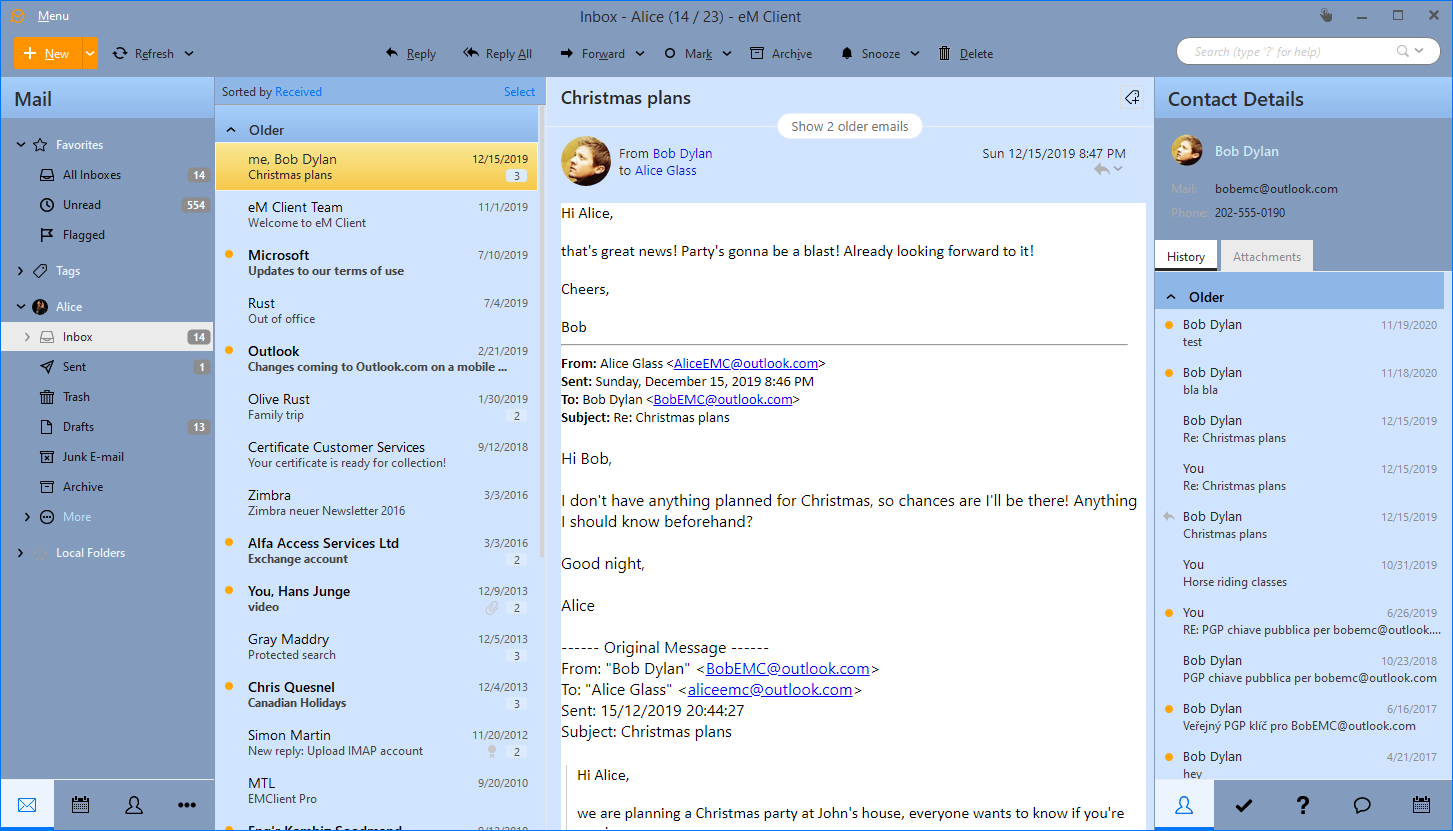Show the tasks checkmark panel in sidebar
This screenshot has width=1453, height=831.
[x=1244, y=805]
